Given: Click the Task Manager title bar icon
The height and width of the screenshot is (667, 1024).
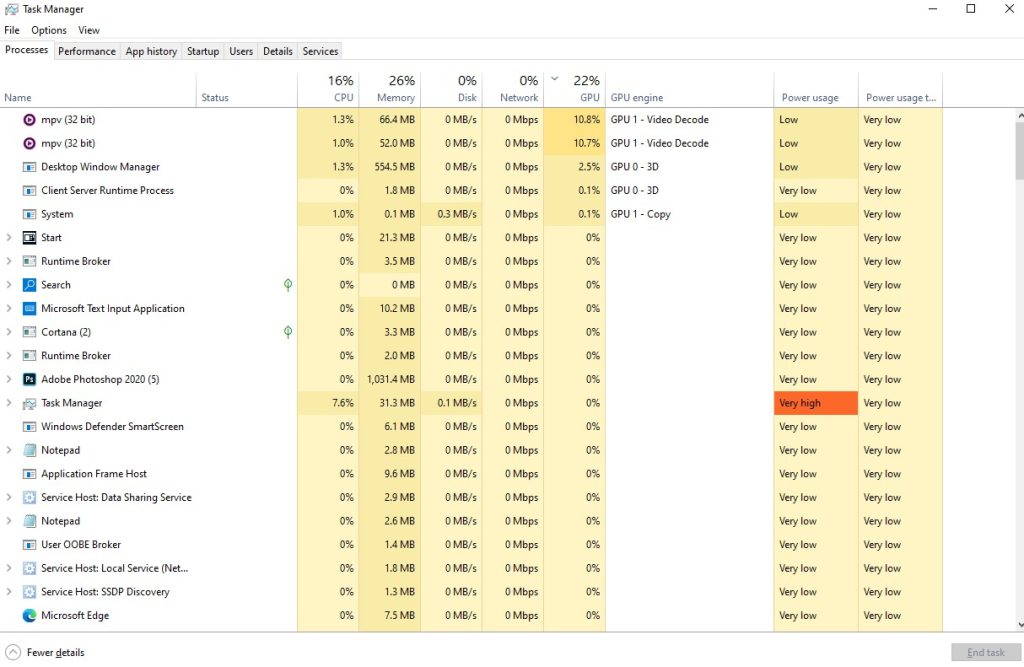Looking at the screenshot, I should click(x=11, y=9).
